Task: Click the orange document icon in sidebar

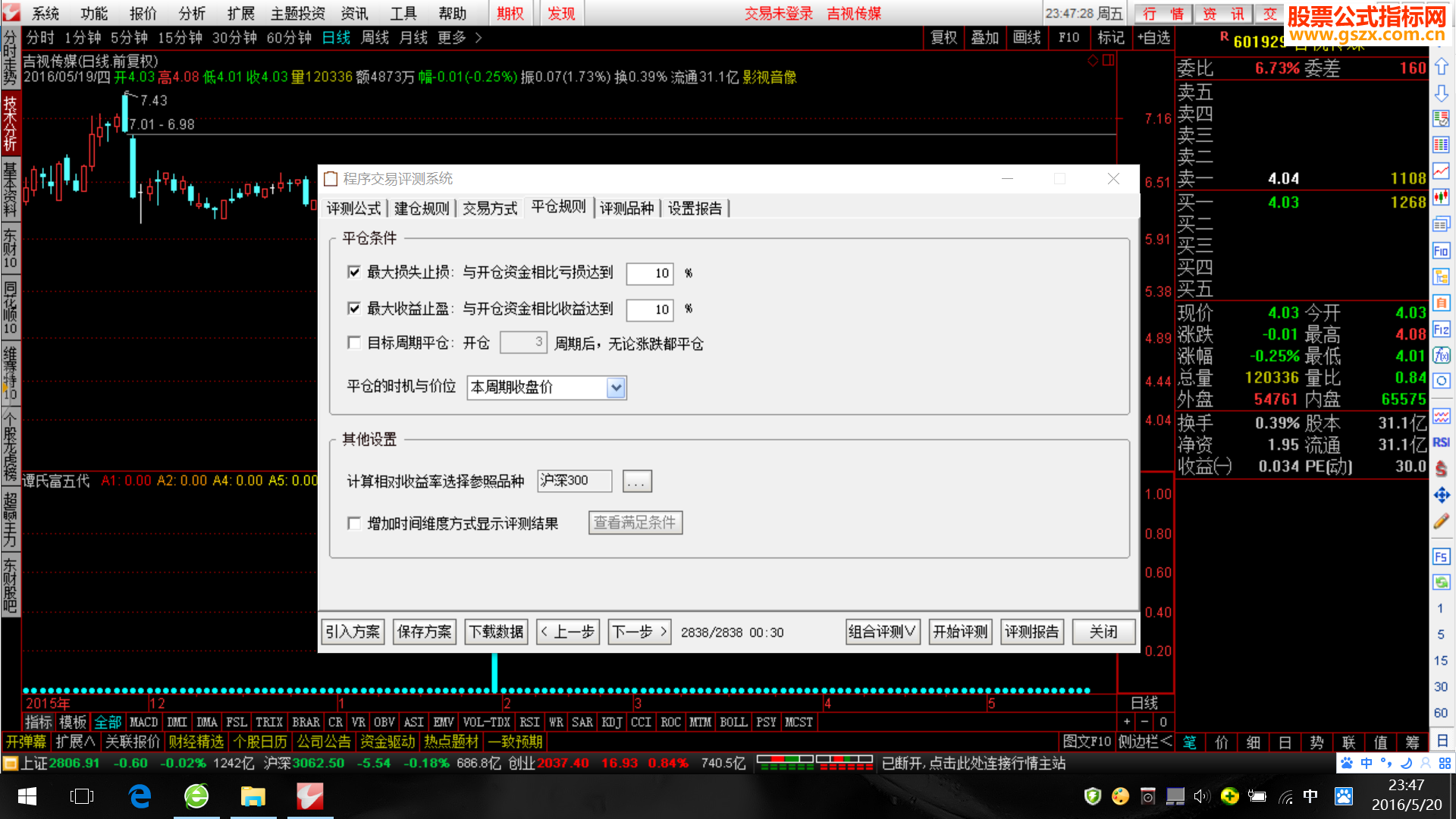Action: click(x=1441, y=303)
